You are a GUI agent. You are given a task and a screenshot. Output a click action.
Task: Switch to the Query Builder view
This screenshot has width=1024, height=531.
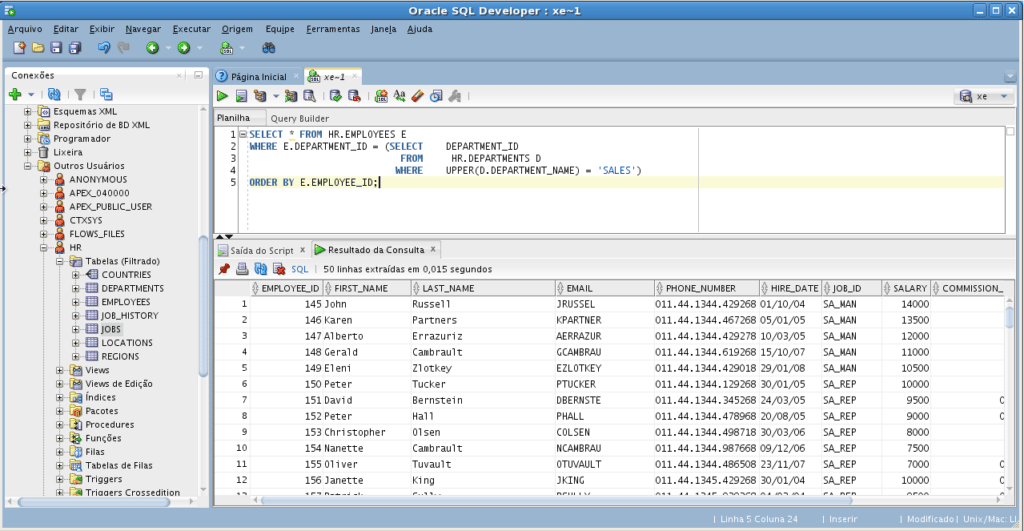[x=300, y=118]
